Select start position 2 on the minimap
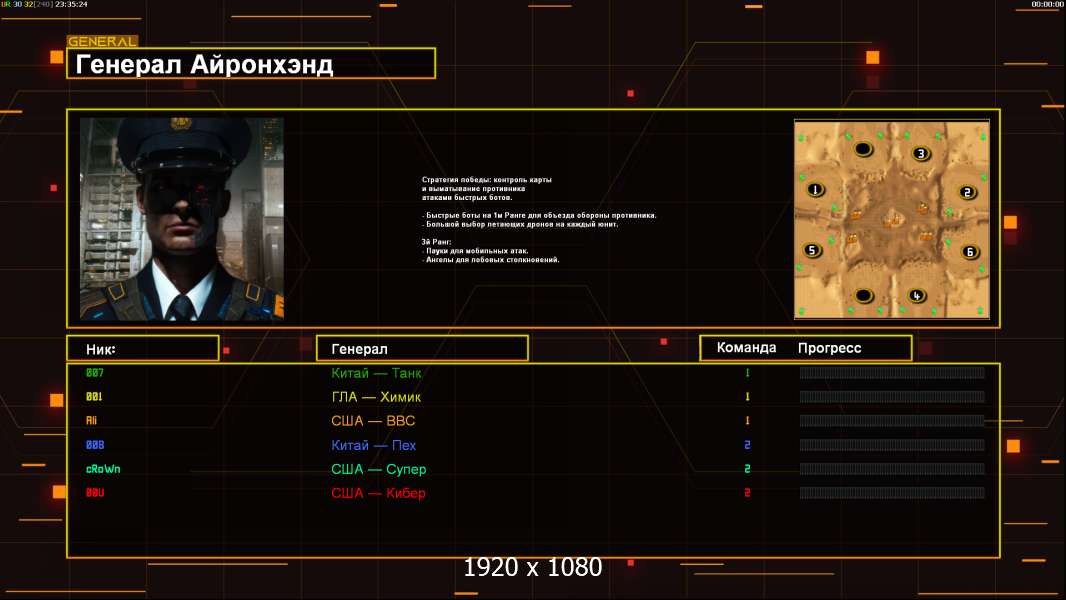This screenshot has width=1066, height=600. 967,192
